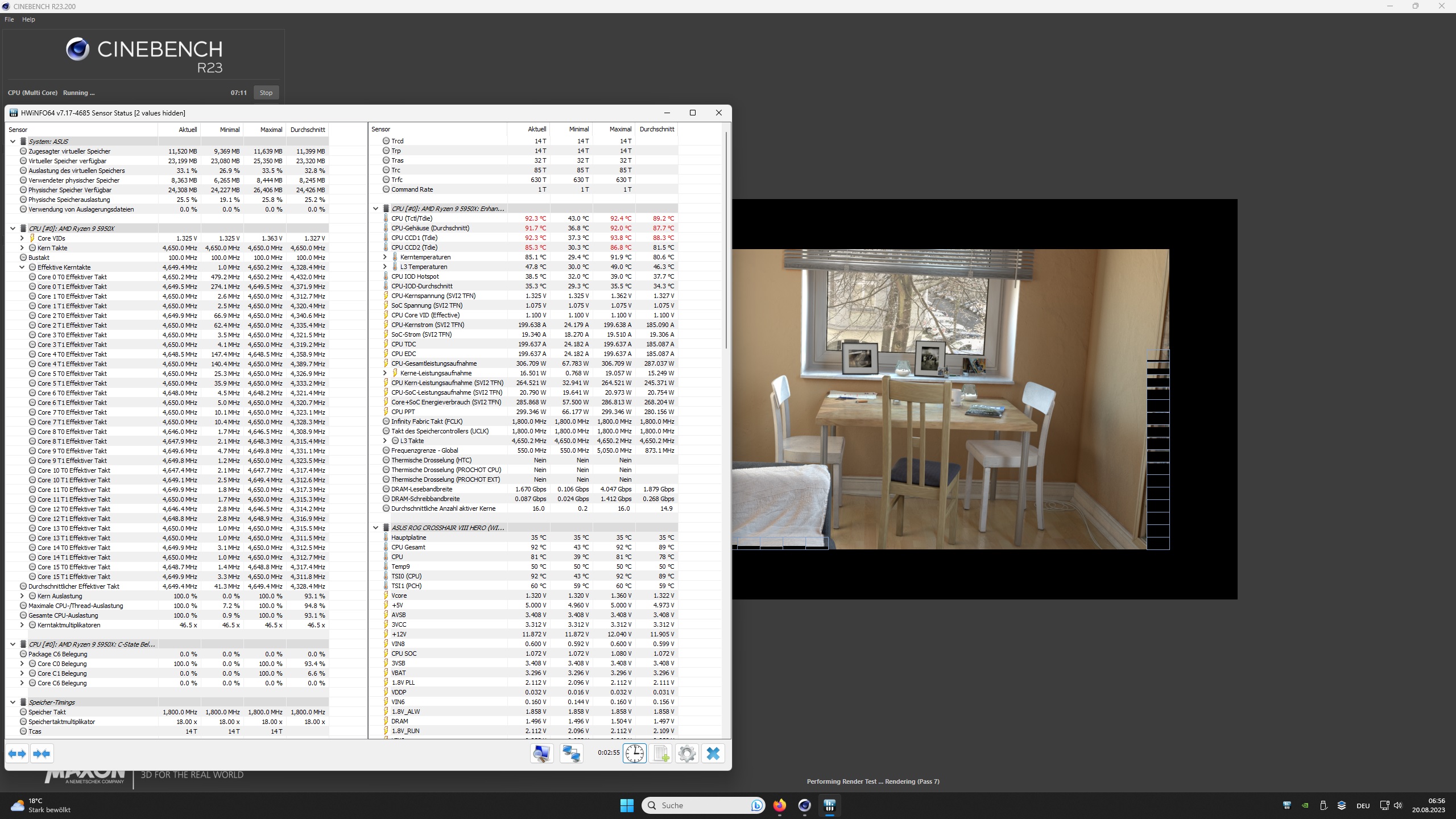Open the File menu in Cinebench
The width and height of the screenshot is (1456, 819).
pos(9,19)
